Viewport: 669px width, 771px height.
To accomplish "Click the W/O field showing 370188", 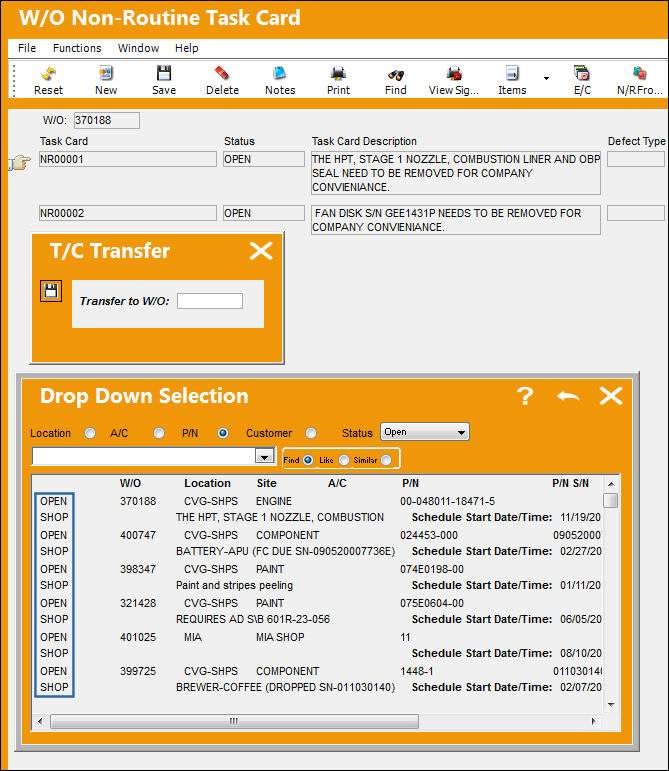I will 107,120.
